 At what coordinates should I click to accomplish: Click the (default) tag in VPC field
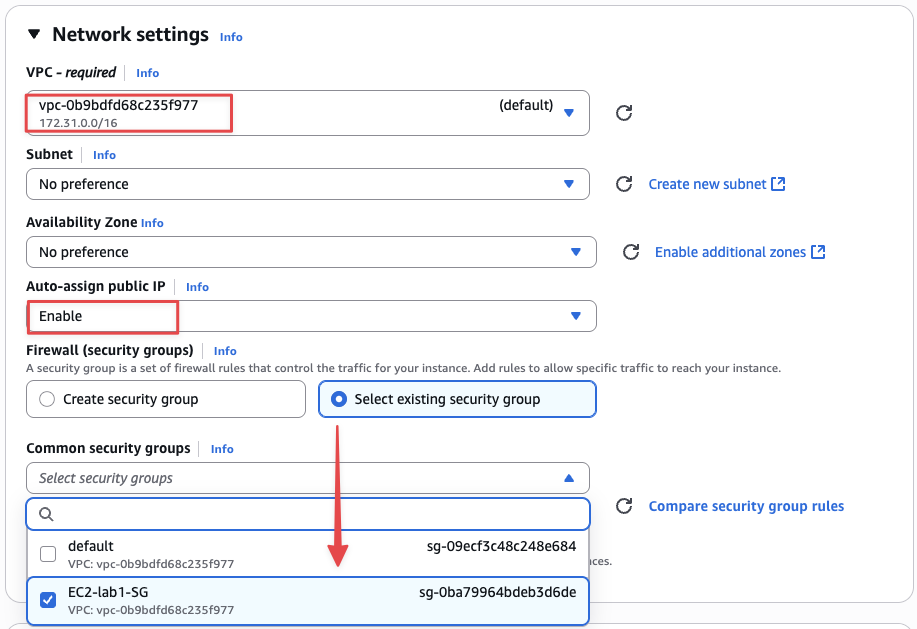pos(526,105)
